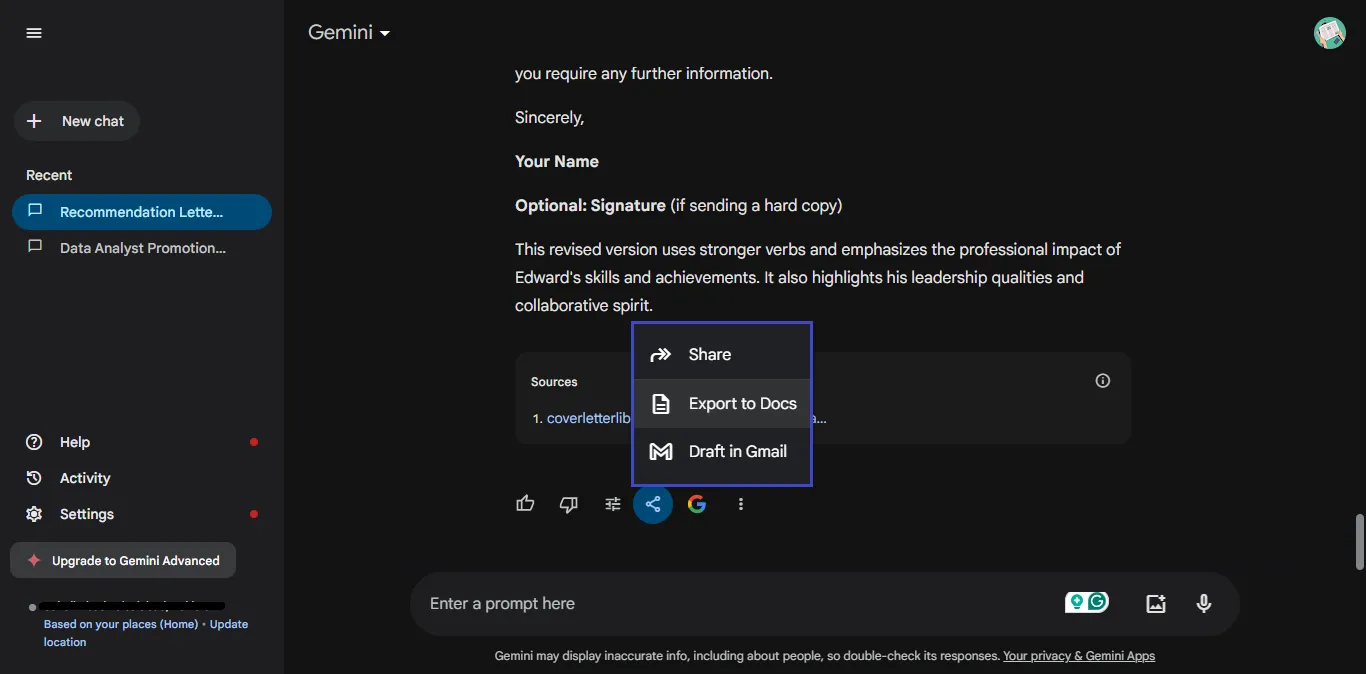Open the Gemini model dropdown
This screenshot has height=674, width=1366.
(348, 31)
